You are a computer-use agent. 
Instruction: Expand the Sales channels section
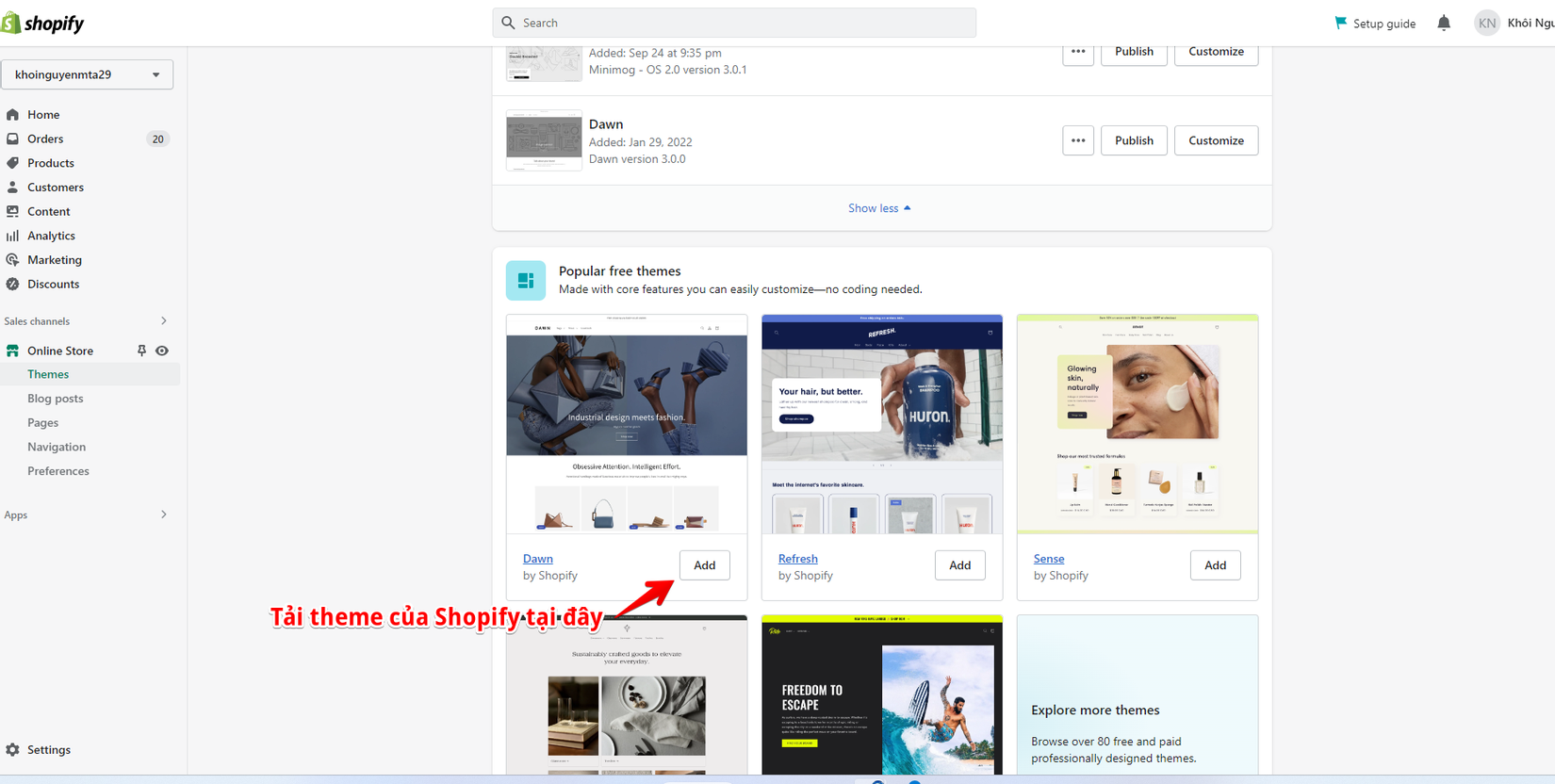164,321
